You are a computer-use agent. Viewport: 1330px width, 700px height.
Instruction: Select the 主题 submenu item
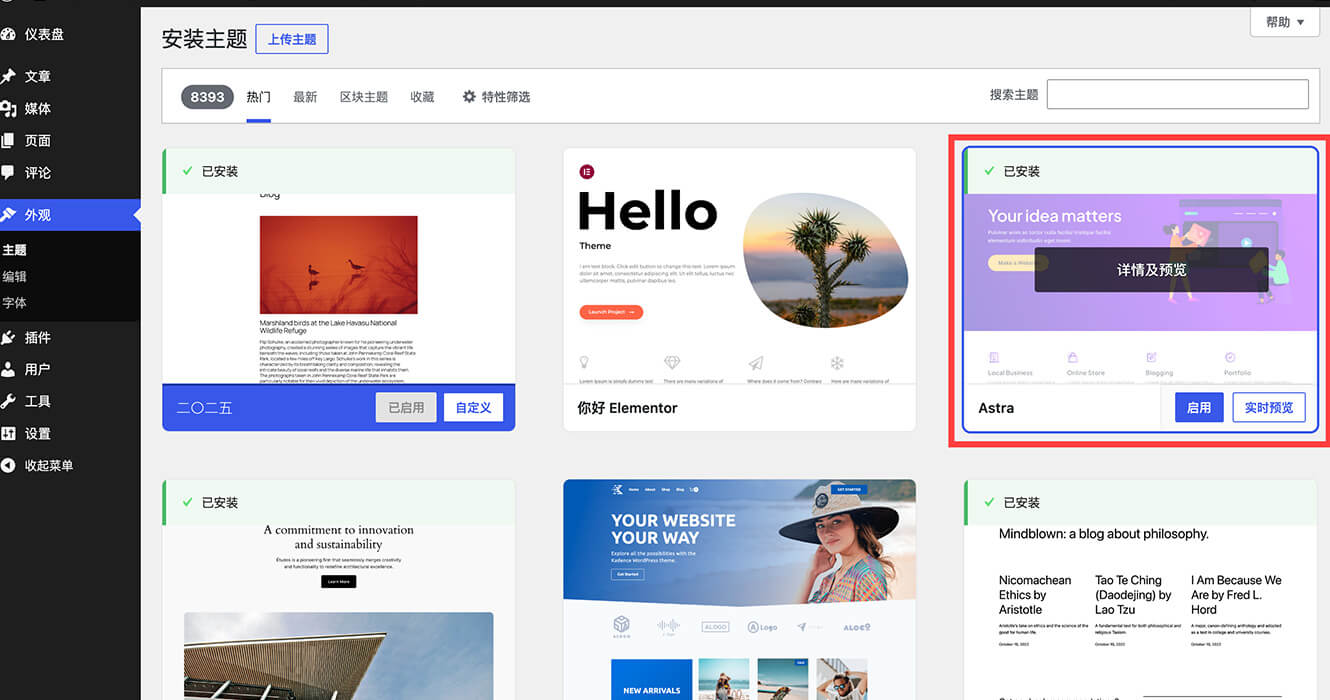[x=14, y=250]
